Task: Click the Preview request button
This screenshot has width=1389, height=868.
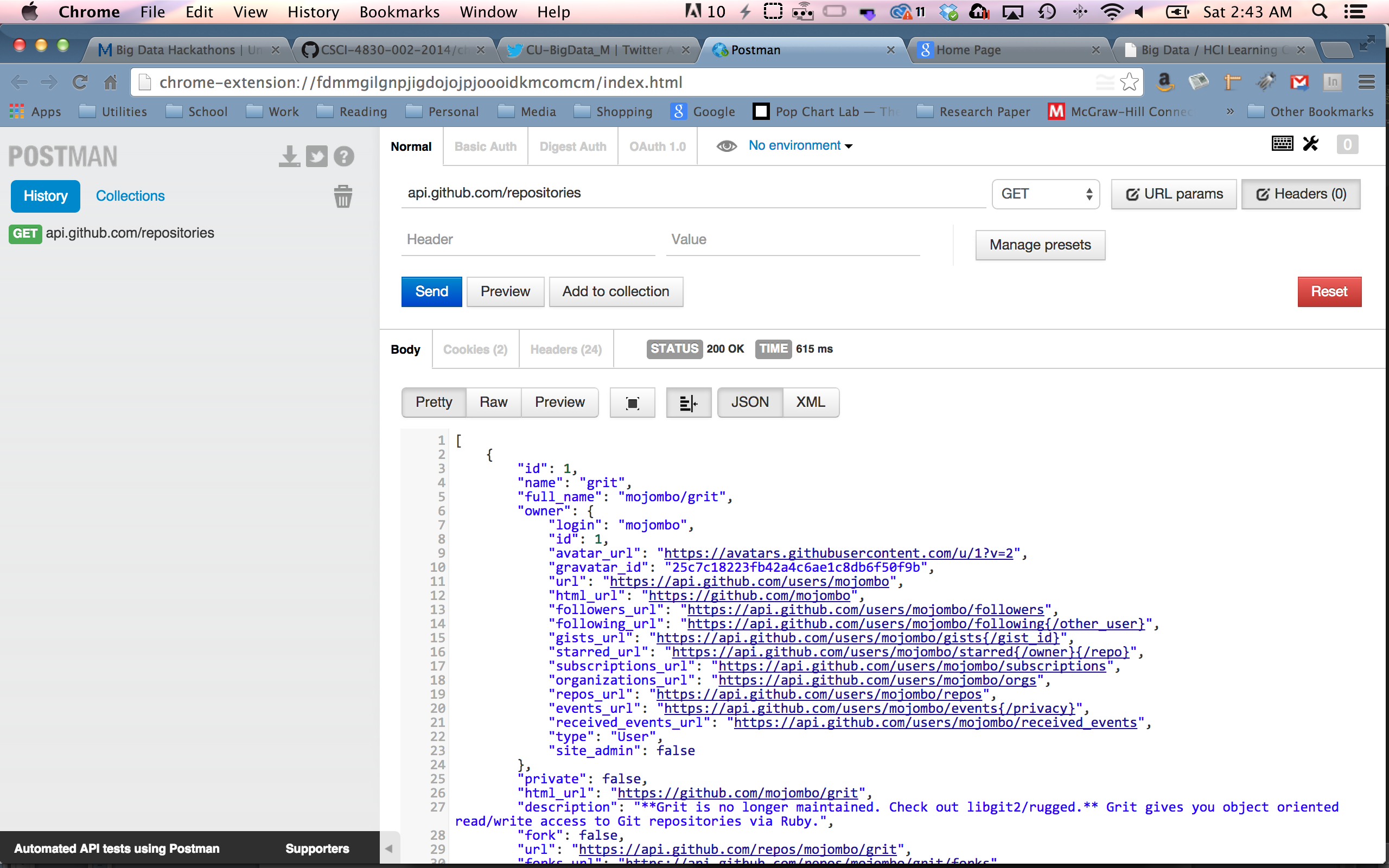Action: (x=505, y=292)
